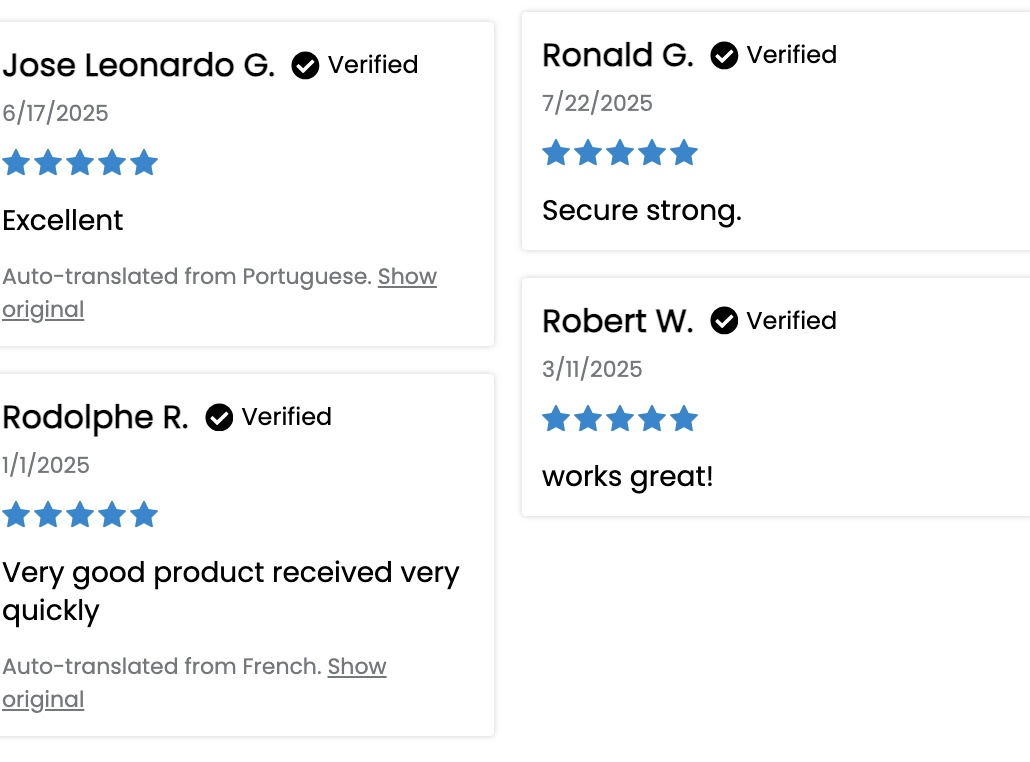Click the review date 7/22/2025
1030x762 pixels.
point(597,103)
